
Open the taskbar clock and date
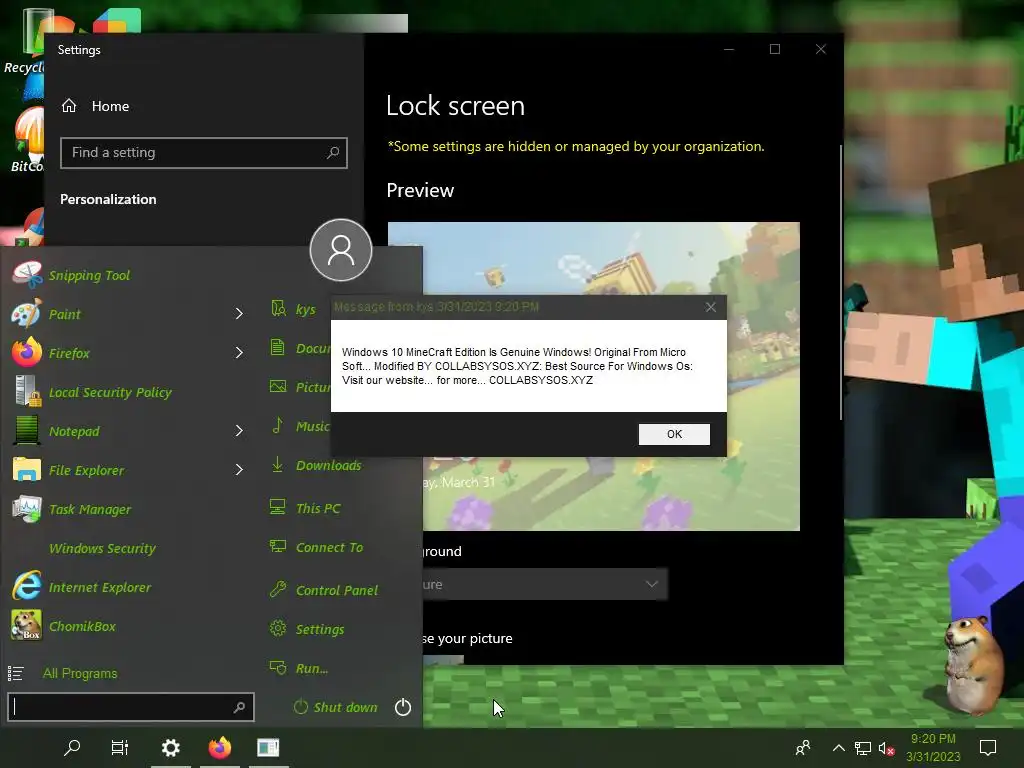[933, 748]
